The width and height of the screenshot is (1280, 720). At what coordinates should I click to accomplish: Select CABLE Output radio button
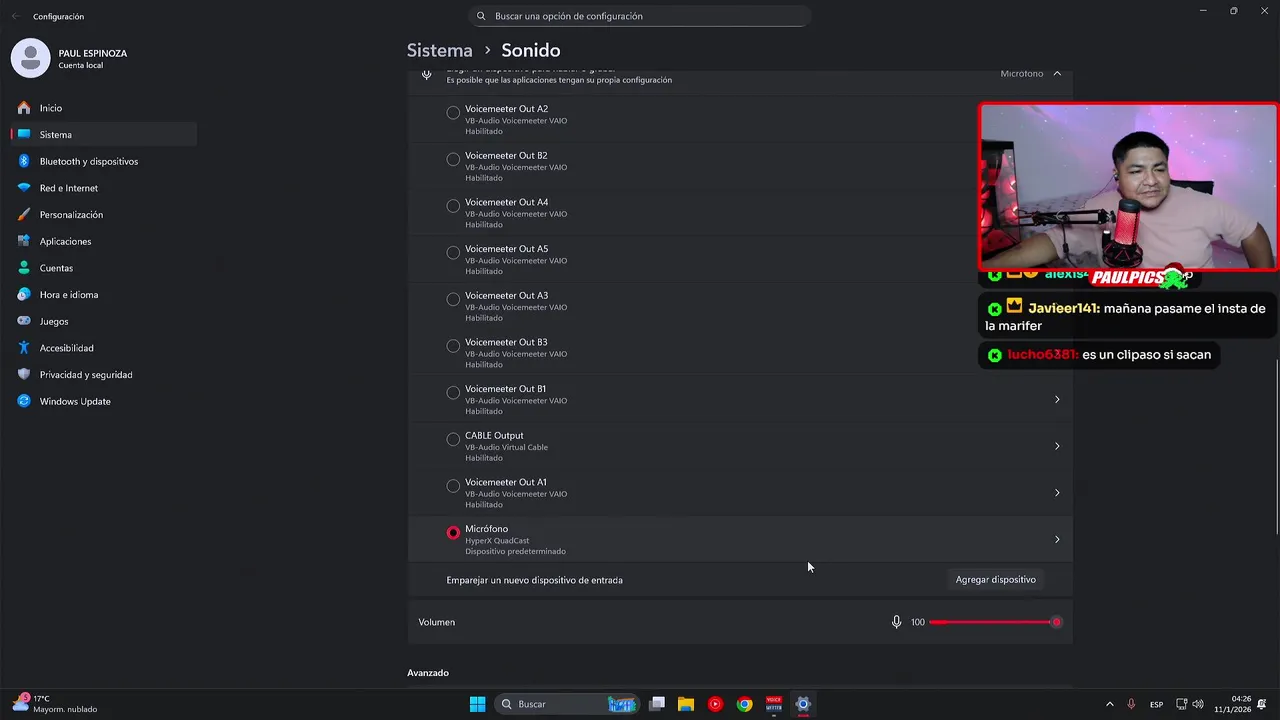coord(453,439)
